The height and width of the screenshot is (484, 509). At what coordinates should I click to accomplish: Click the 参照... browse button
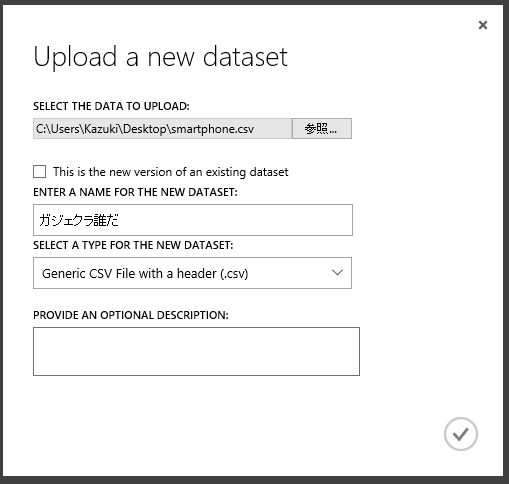point(322,128)
